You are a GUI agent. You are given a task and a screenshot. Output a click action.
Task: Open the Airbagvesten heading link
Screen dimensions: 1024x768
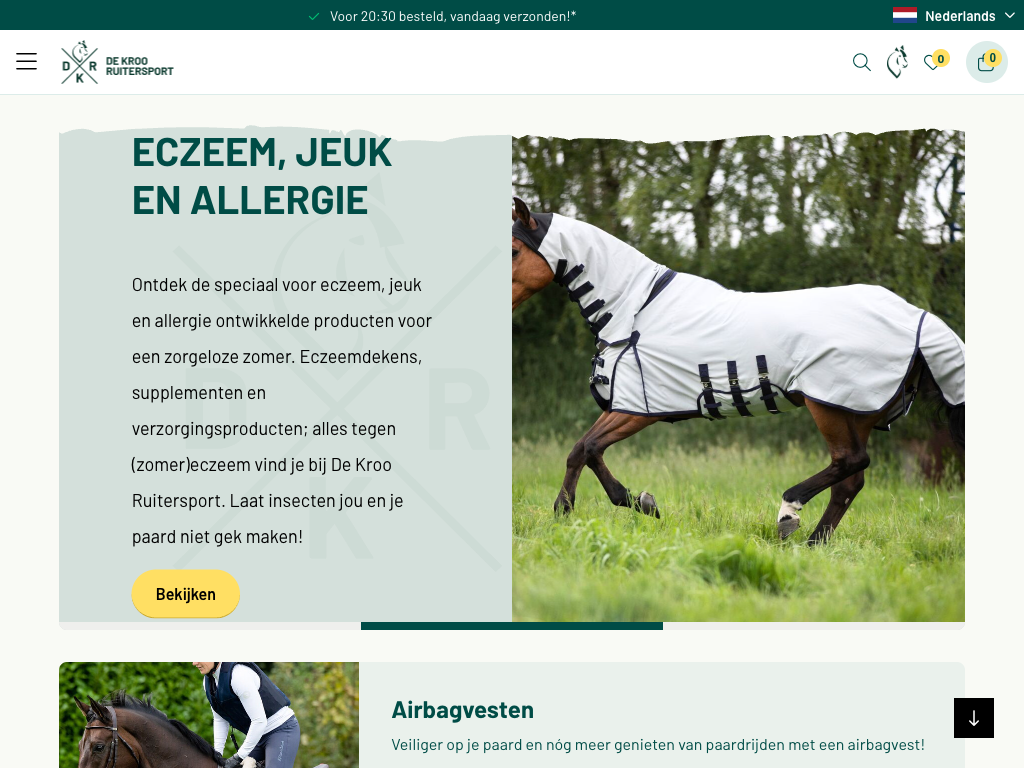click(x=462, y=709)
